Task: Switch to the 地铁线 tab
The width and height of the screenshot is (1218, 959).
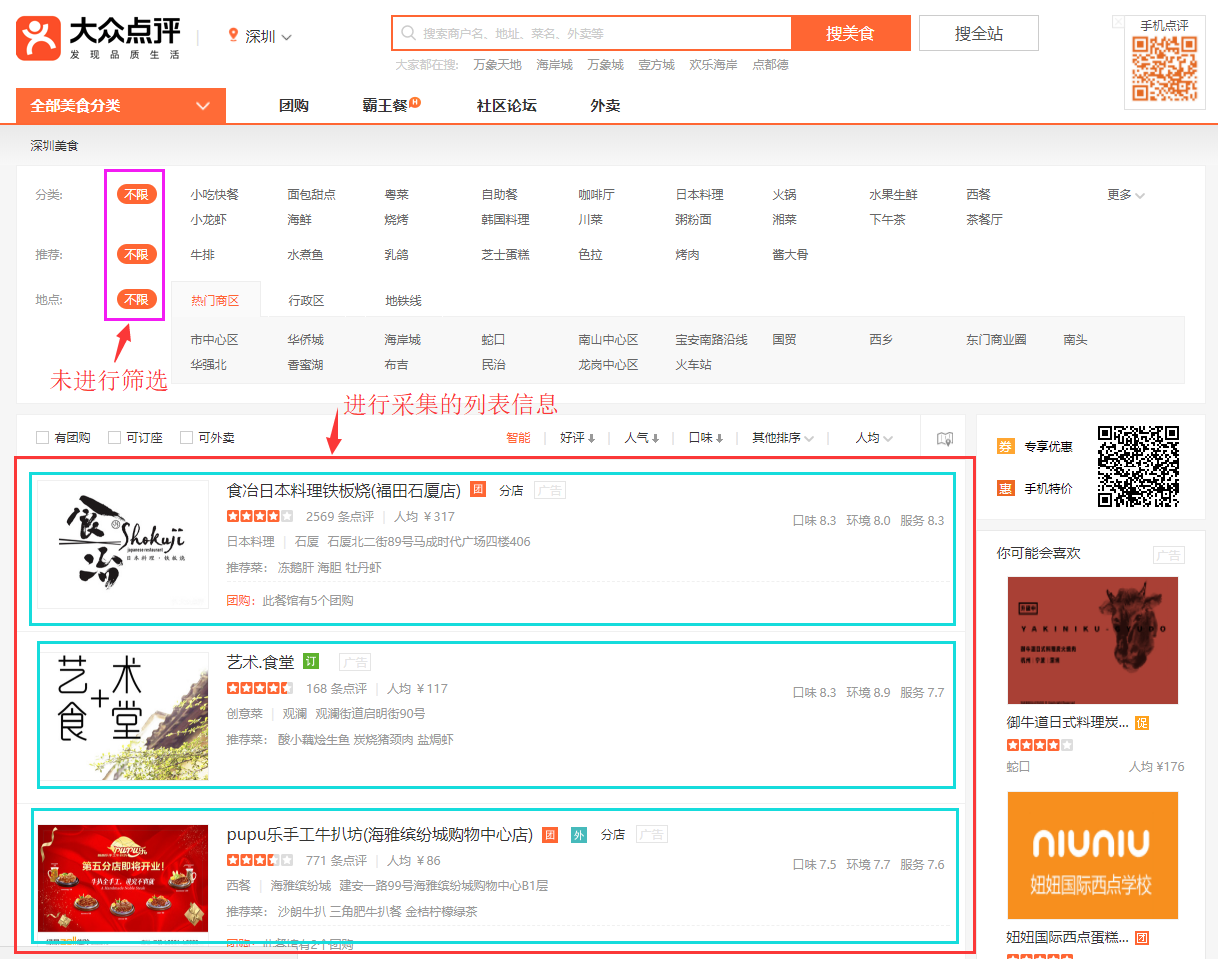Action: [x=404, y=300]
